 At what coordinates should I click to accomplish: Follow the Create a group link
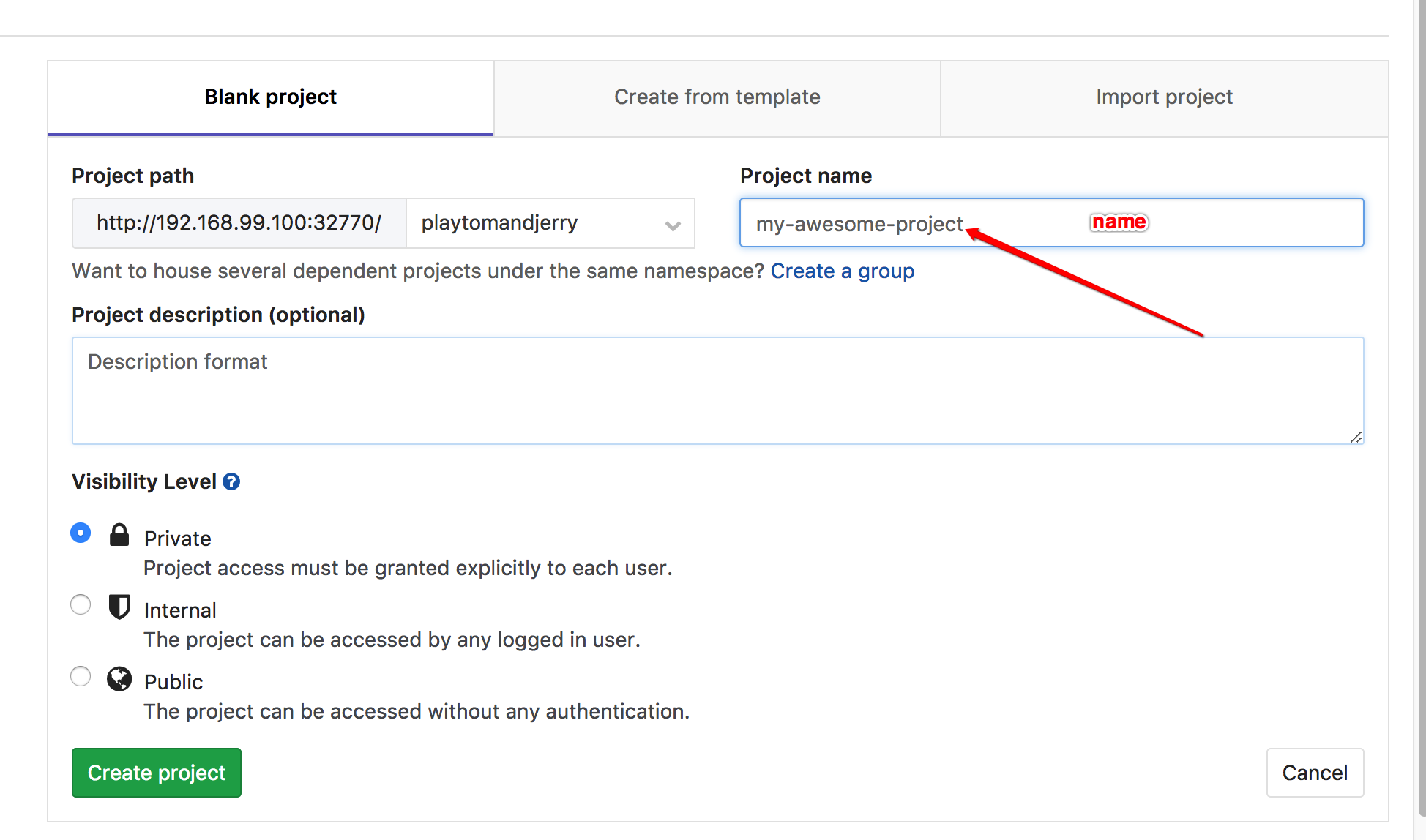842,271
